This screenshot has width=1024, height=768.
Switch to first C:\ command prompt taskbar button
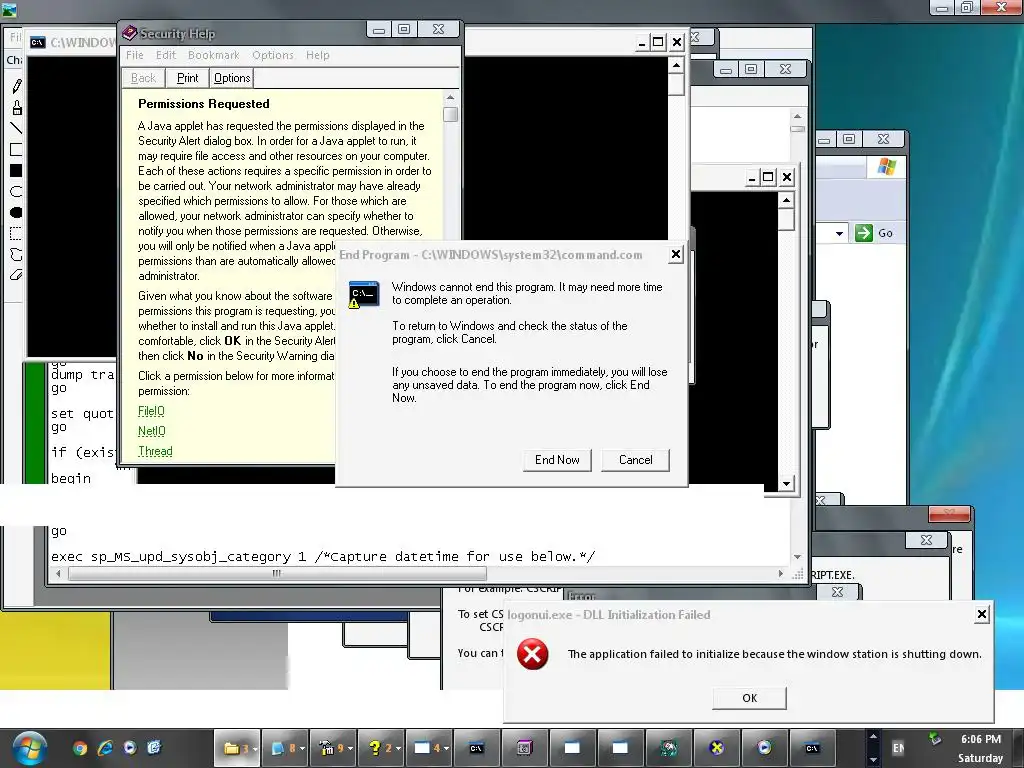coord(476,748)
